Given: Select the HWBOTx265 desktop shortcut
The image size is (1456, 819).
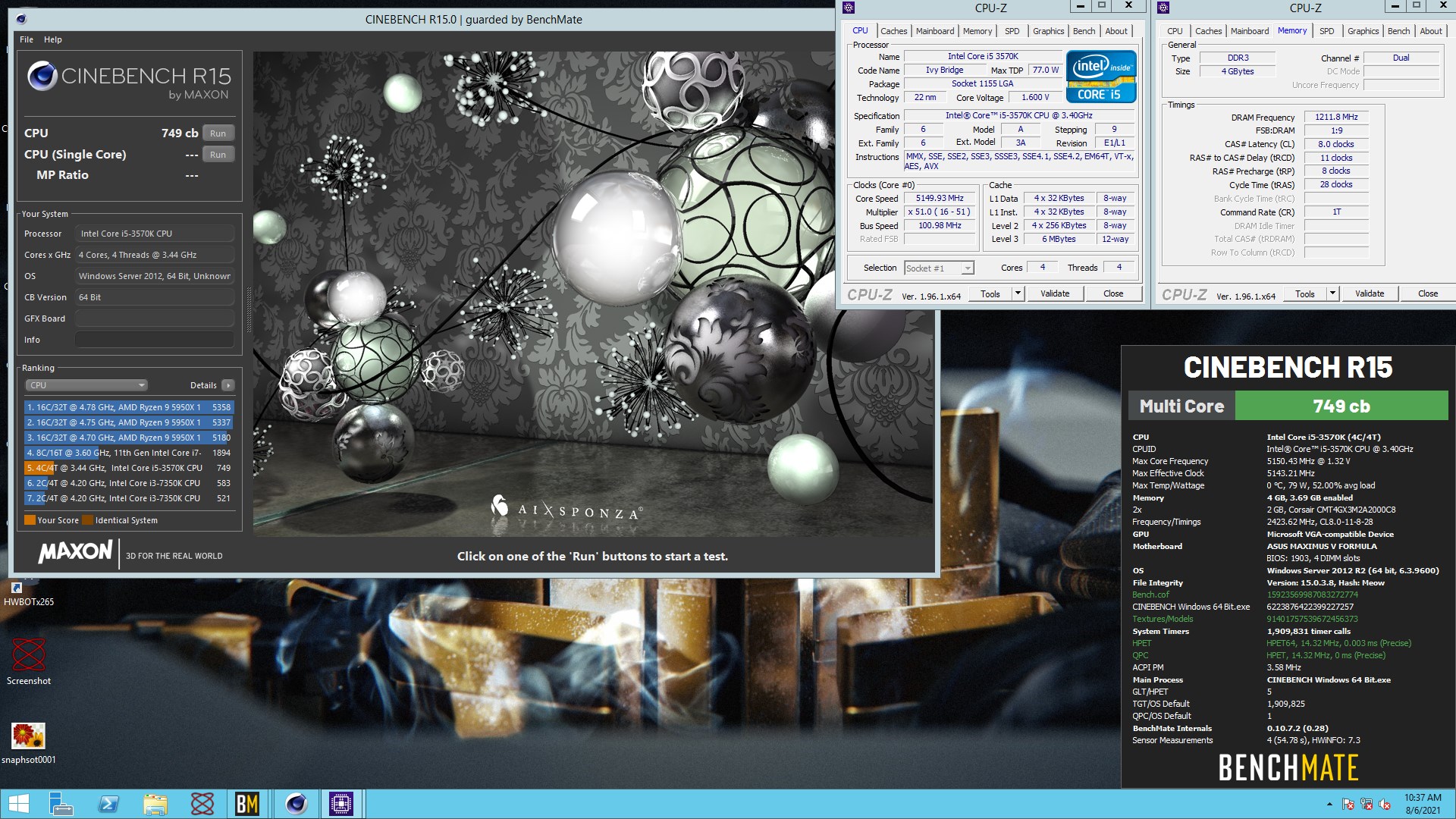Looking at the screenshot, I should pyautogui.click(x=28, y=595).
